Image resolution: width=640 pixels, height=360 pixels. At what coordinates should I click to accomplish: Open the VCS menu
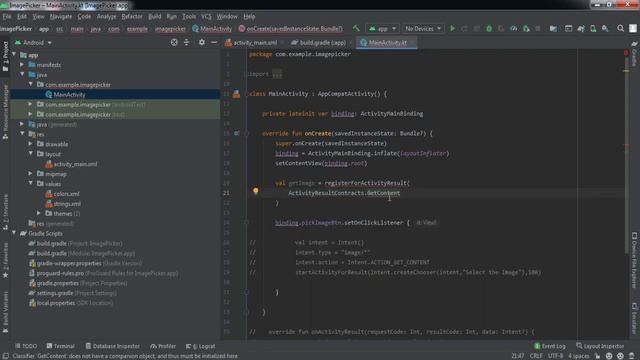206,17
